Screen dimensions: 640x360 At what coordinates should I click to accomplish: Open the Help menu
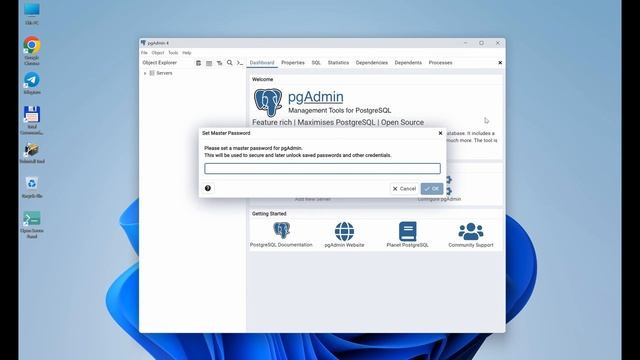187,53
